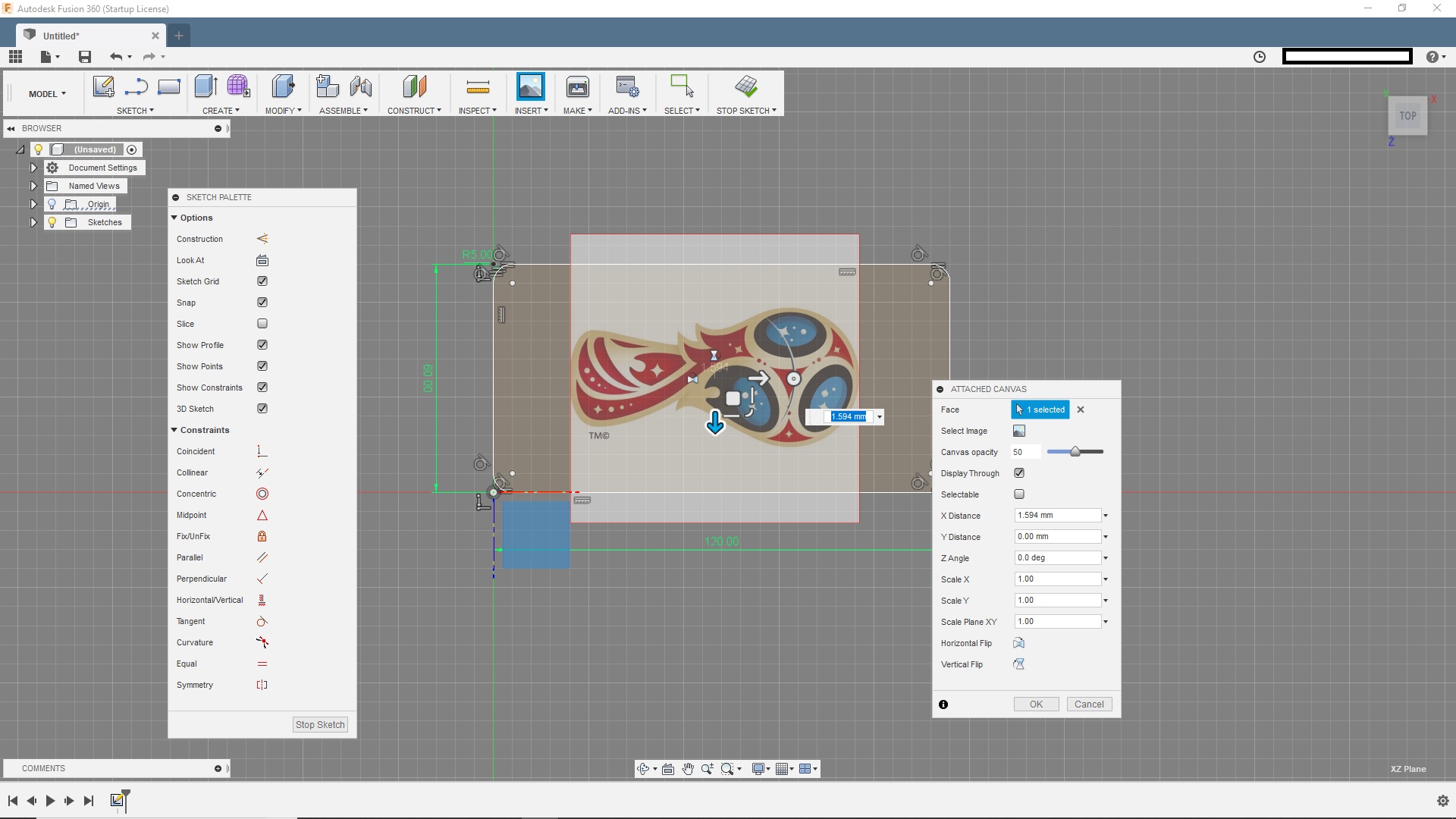This screenshot has width=1456, height=819.
Task: Click the Select Image icon button
Action: [1019, 430]
